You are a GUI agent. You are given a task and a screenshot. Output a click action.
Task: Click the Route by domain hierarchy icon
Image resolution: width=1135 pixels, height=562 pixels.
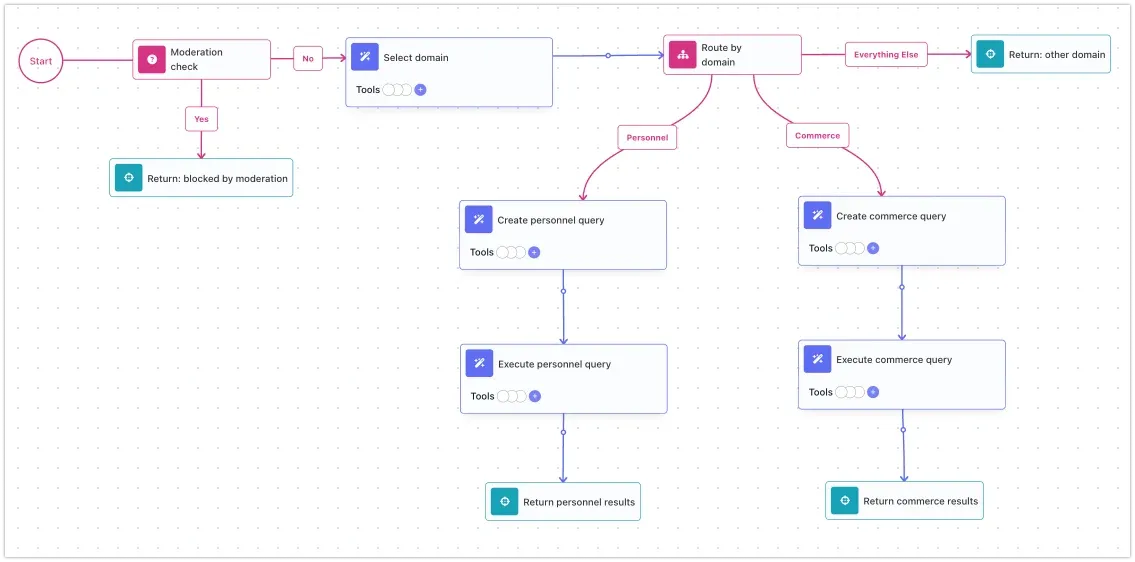click(x=683, y=54)
